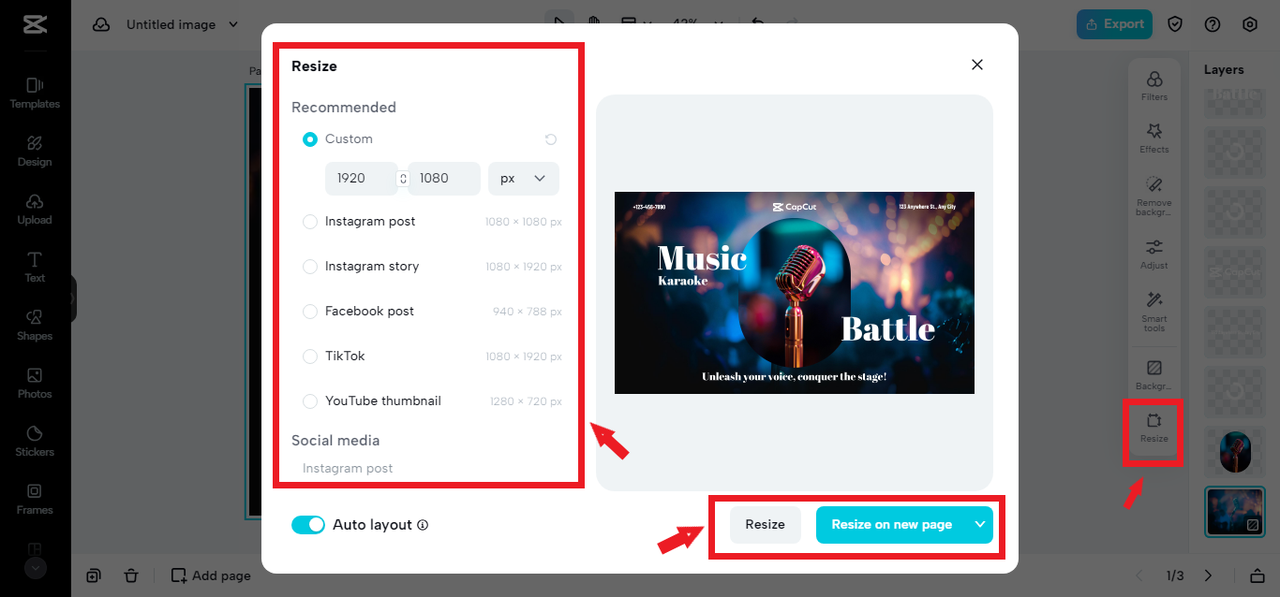Collapse the left sidebar using the chevron circle
The image size is (1280, 597).
click(x=35, y=568)
